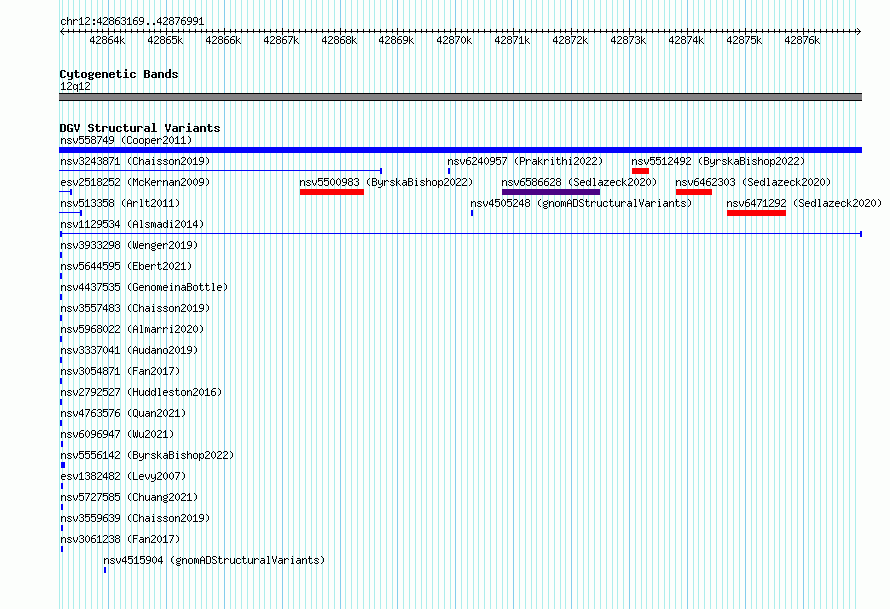Click the 42866k ruler tick label

pyautogui.click(x=223, y=40)
